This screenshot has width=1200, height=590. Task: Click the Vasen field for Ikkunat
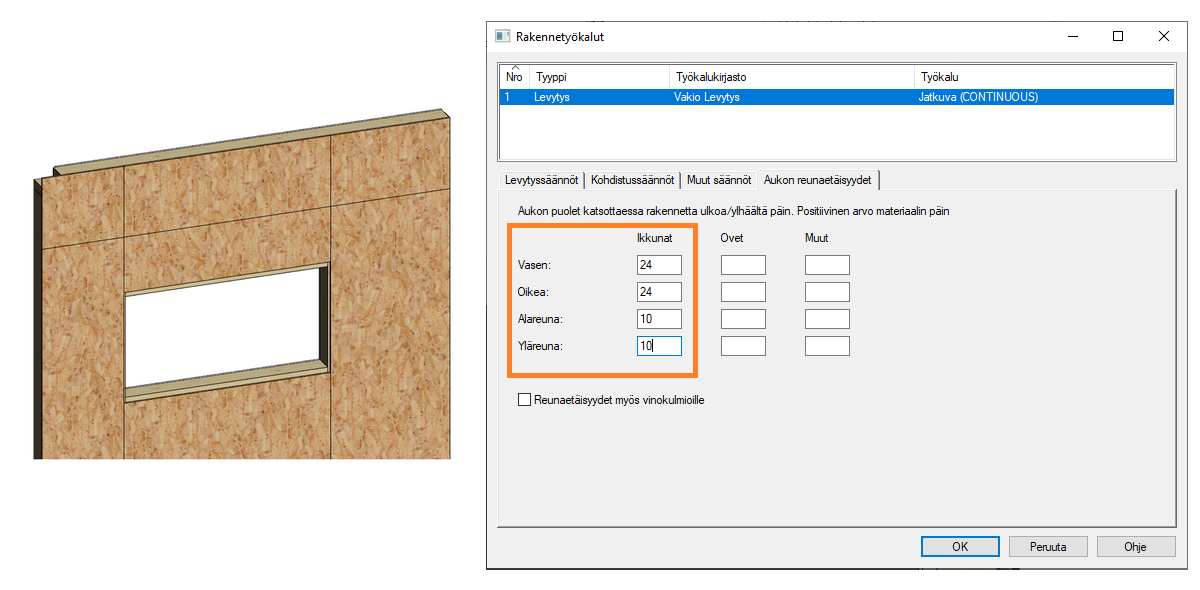659,265
